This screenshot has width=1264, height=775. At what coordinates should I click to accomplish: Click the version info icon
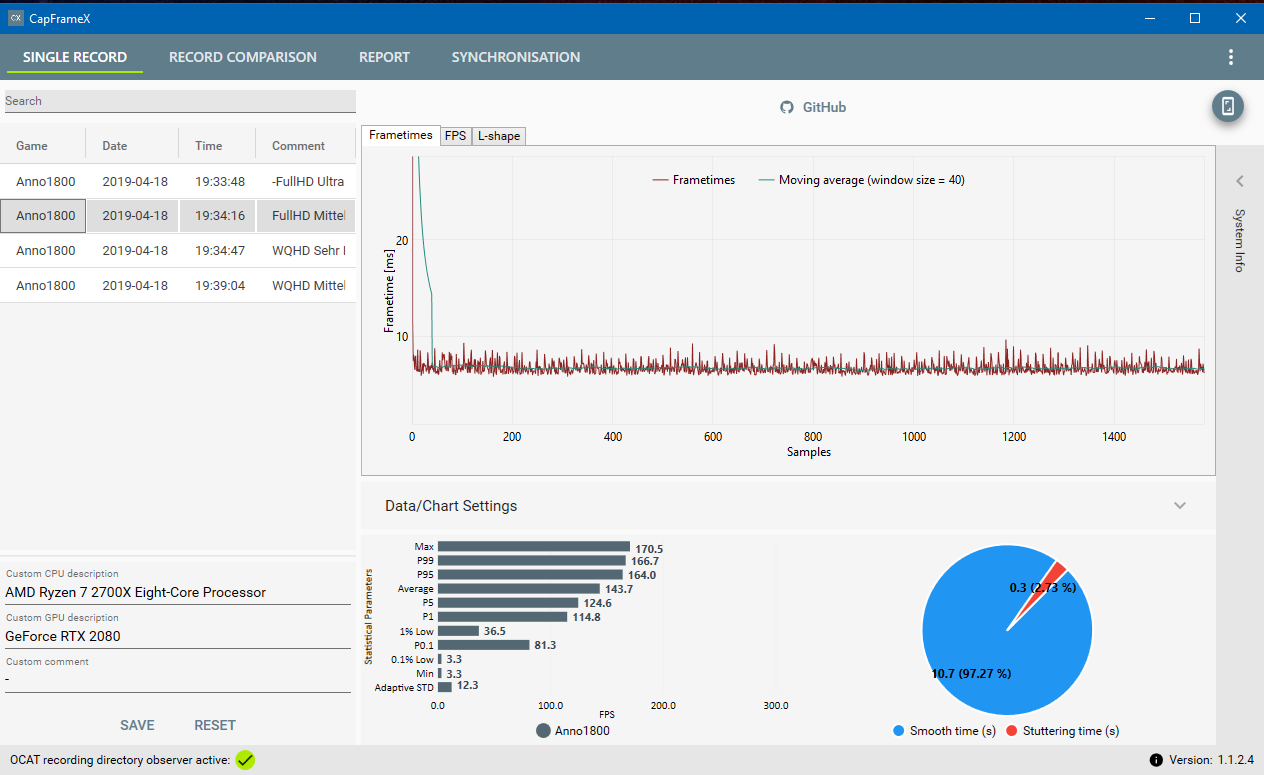point(1156,760)
